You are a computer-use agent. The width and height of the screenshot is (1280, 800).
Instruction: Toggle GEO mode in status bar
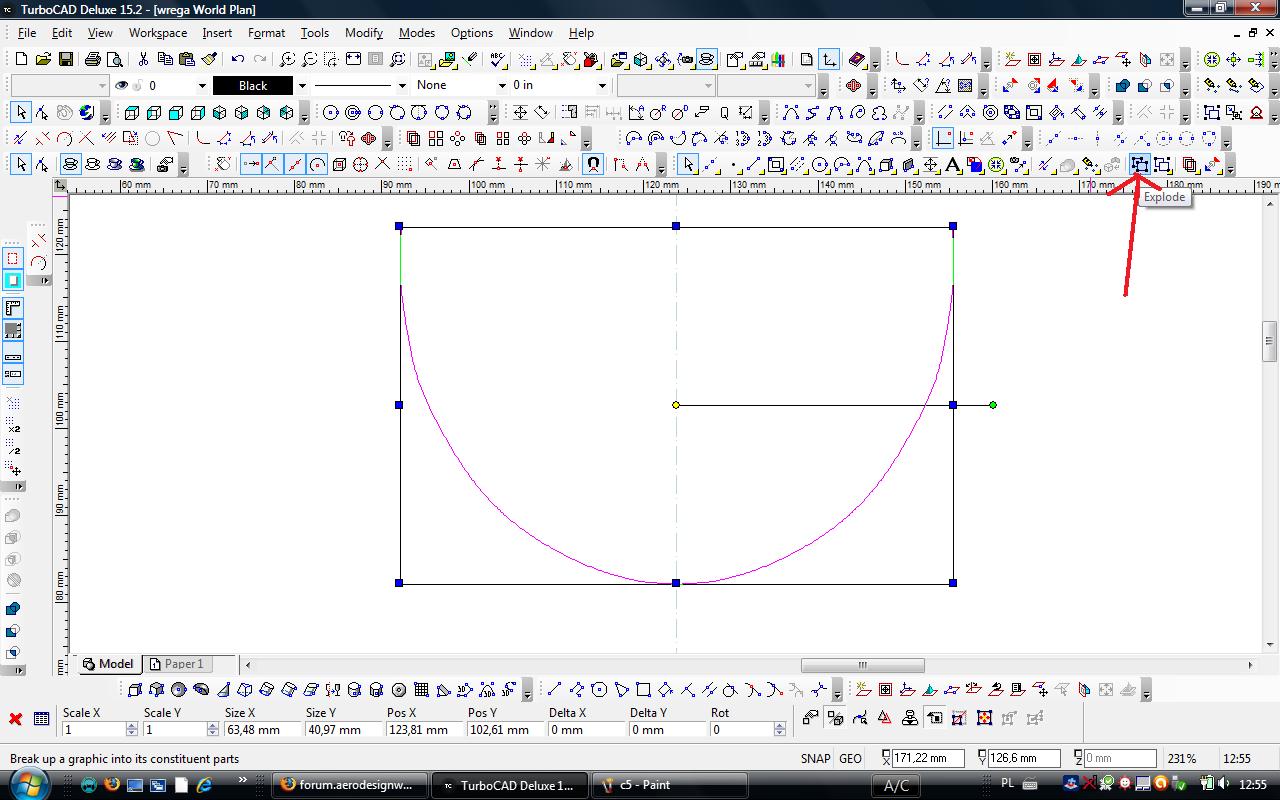(850, 759)
